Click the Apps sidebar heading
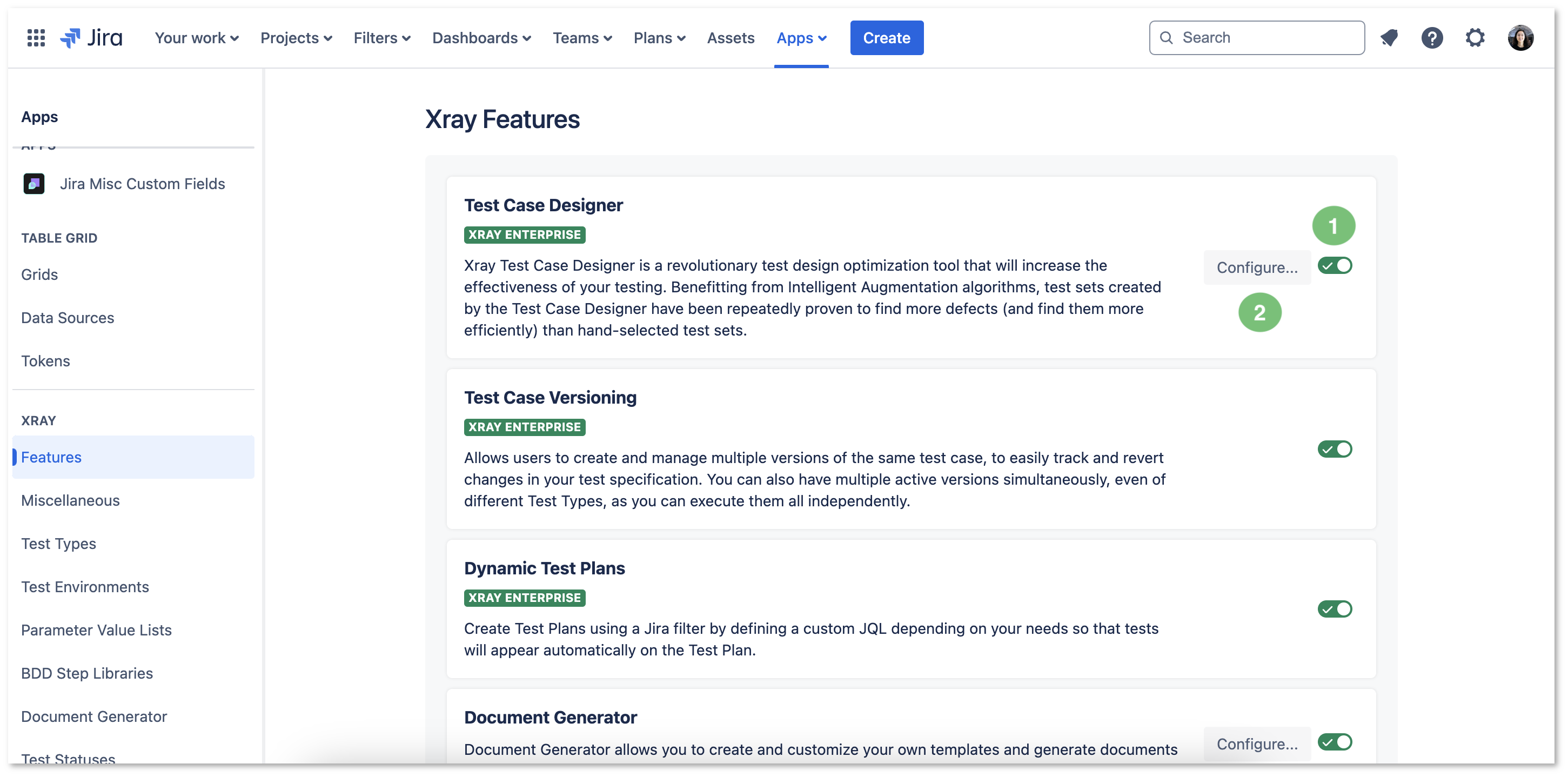1568x777 pixels. click(39, 116)
